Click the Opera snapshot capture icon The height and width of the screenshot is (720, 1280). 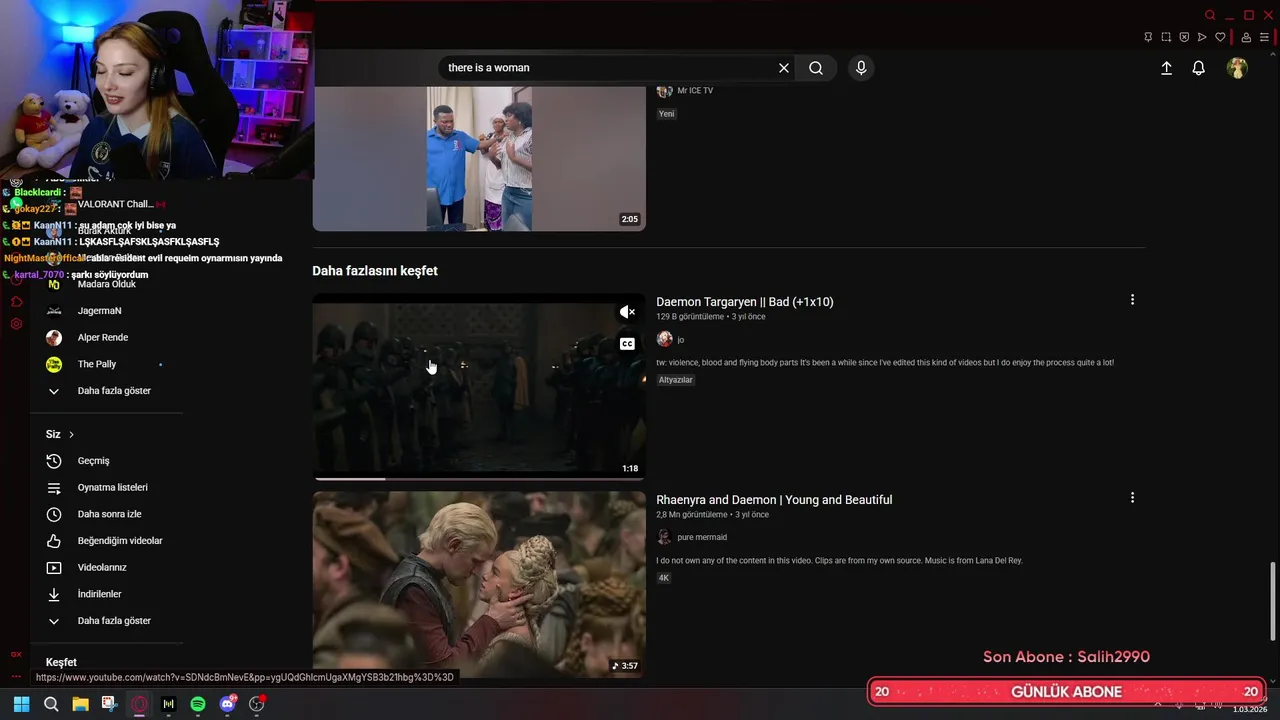pos(1166,37)
